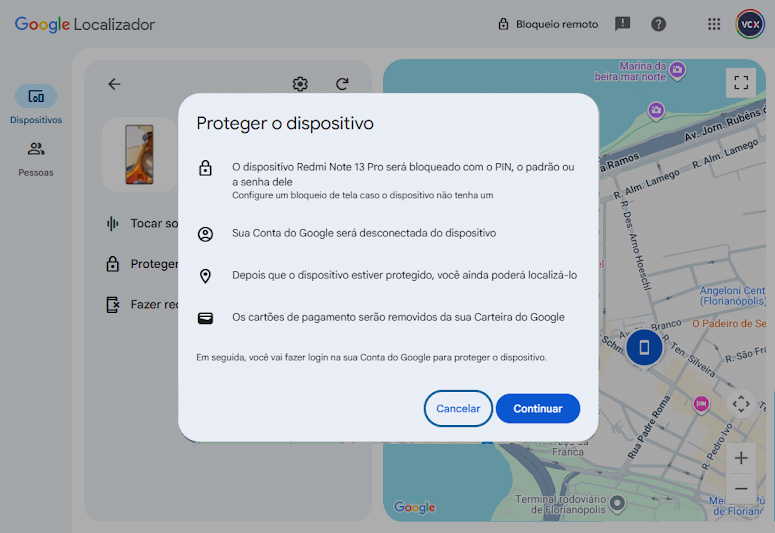Click the blue device marker on map

pyautogui.click(x=644, y=348)
